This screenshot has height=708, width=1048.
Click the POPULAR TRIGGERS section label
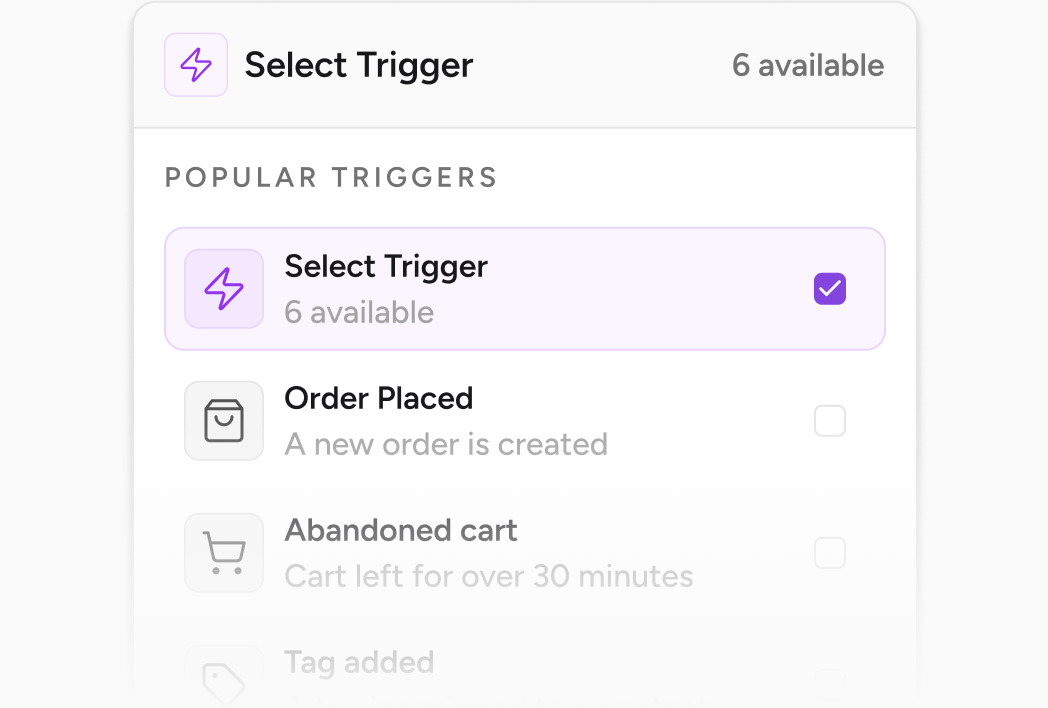[331, 177]
